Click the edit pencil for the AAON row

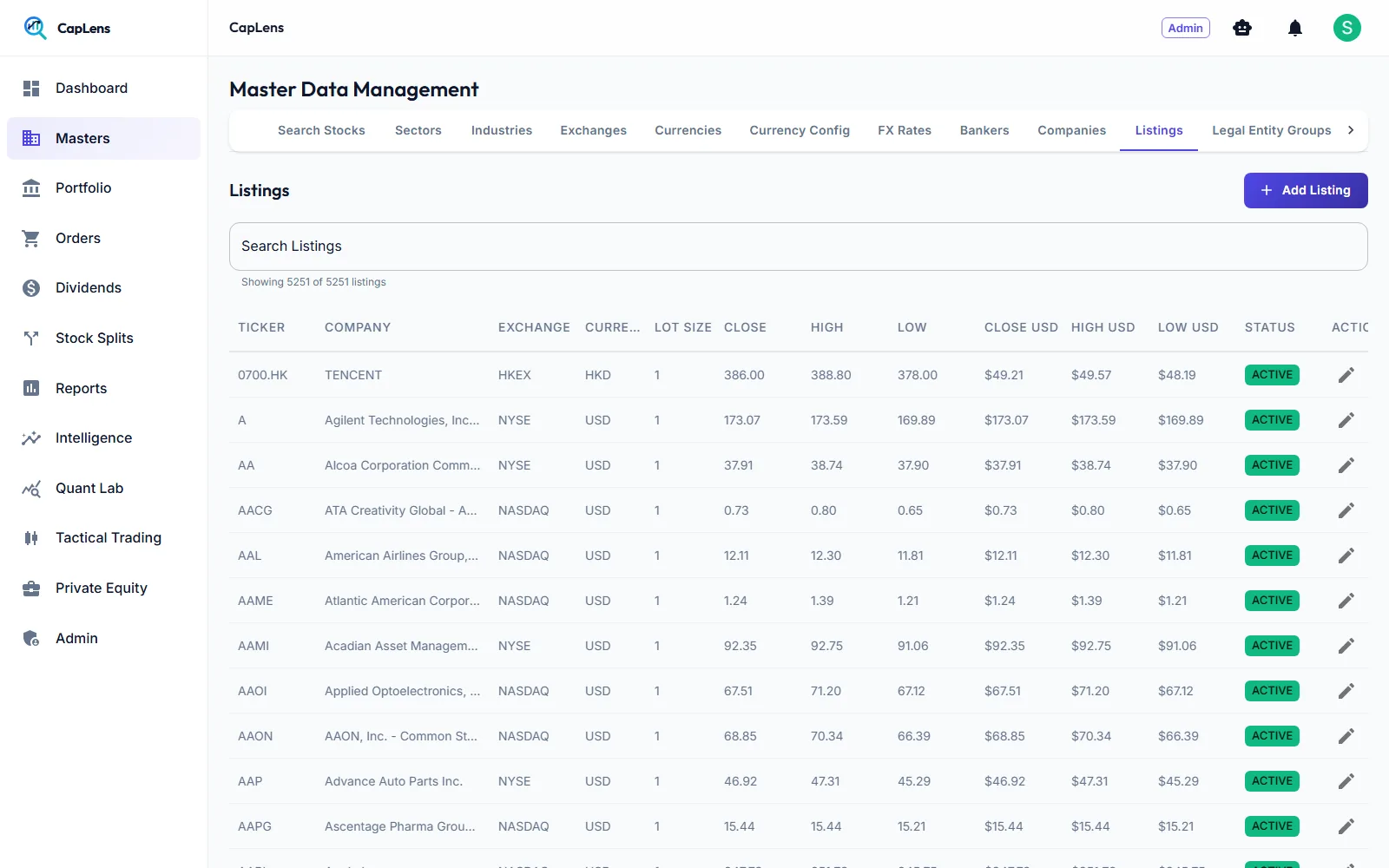1346,736
